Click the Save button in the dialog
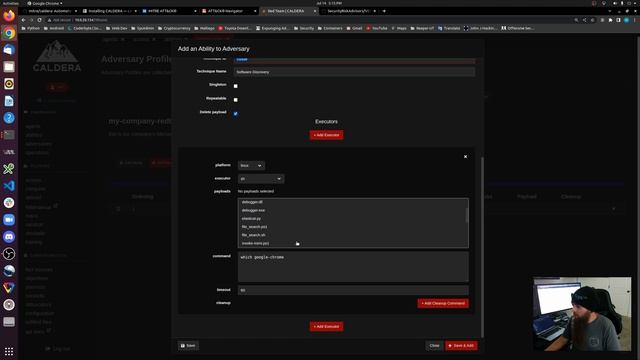 (188, 346)
